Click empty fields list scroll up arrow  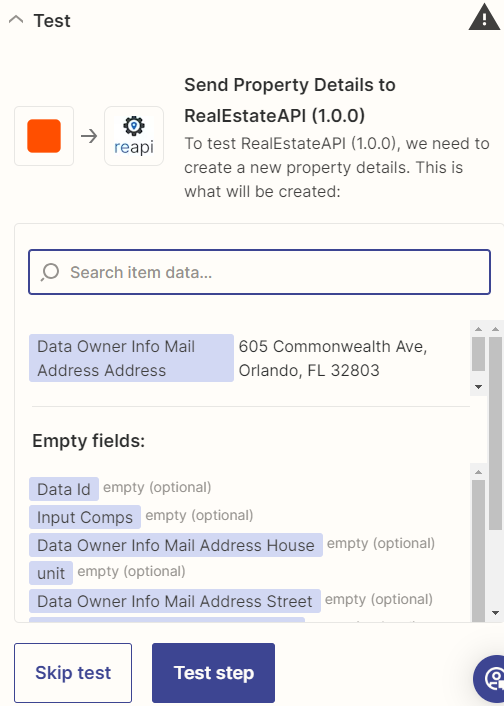[478, 472]
